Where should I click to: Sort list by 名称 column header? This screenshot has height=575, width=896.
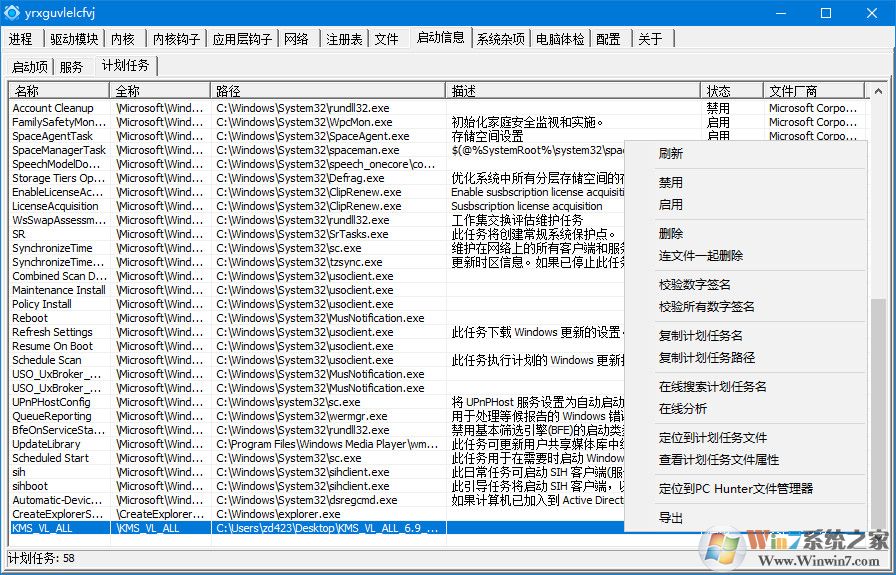[x=60, y=91]
